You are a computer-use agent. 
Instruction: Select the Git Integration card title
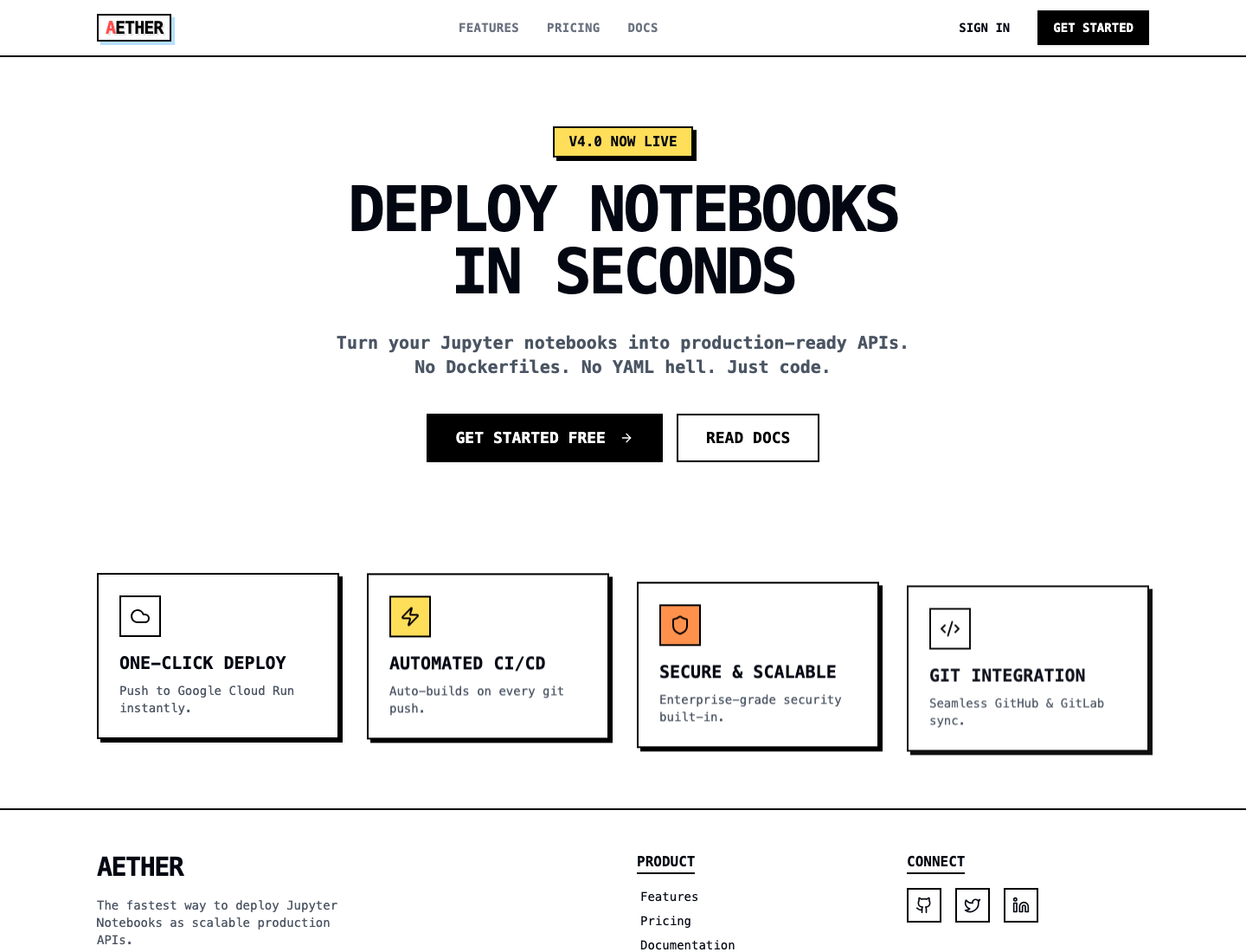tap(1007, 676)
